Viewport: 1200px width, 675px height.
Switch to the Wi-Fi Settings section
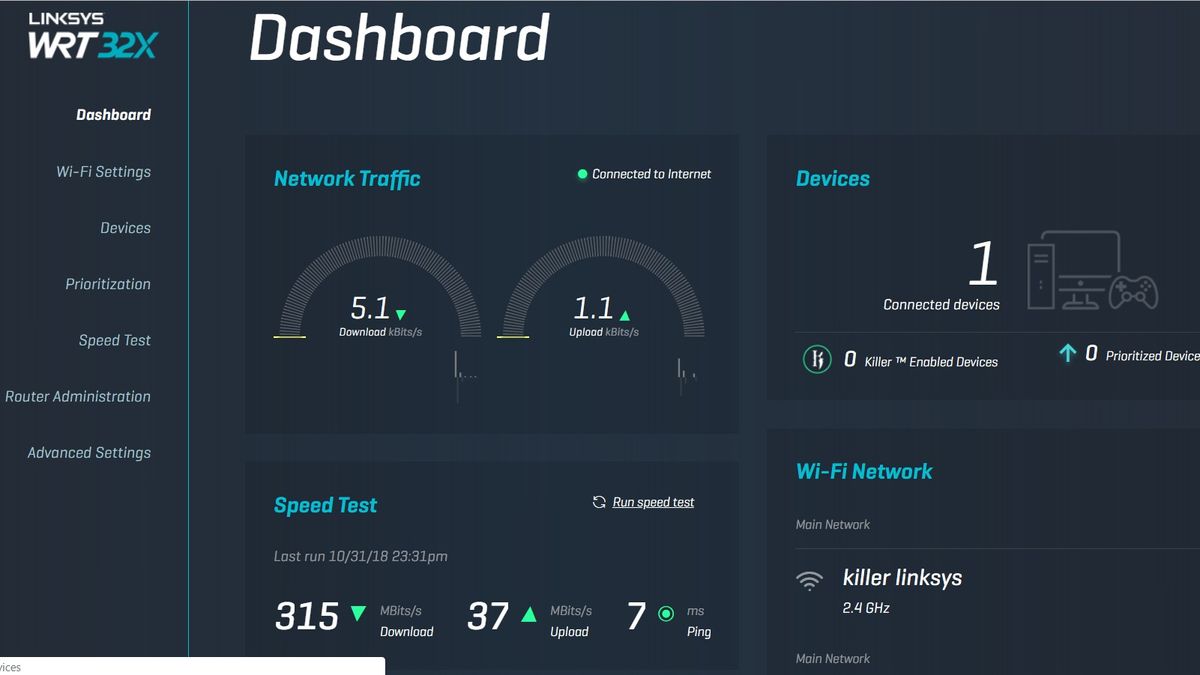pos(104,171)
